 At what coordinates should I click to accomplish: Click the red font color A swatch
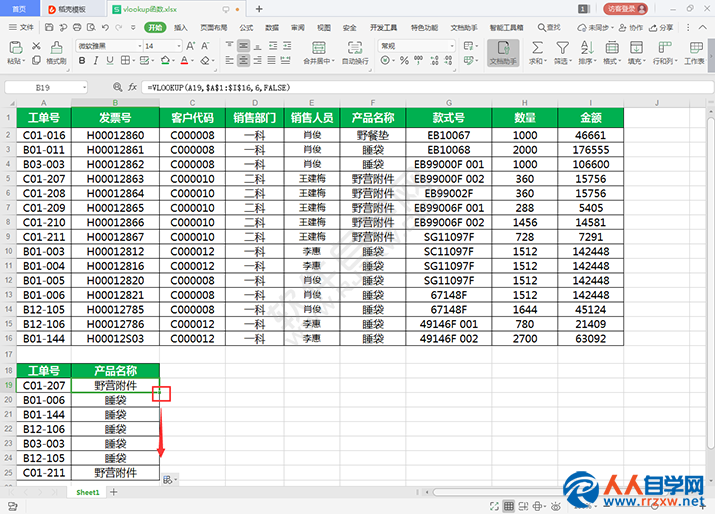[x=184, y=60]
